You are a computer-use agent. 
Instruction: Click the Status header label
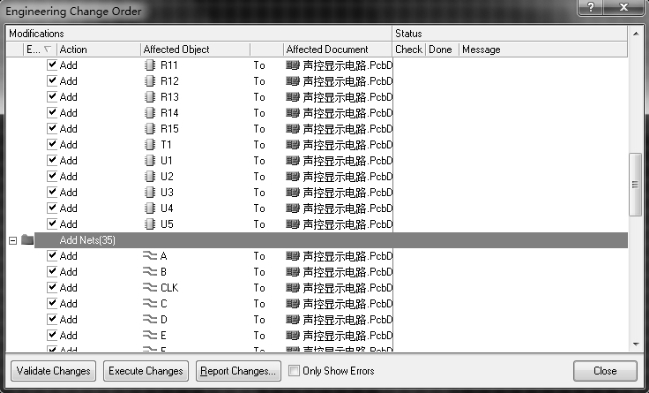409,34
